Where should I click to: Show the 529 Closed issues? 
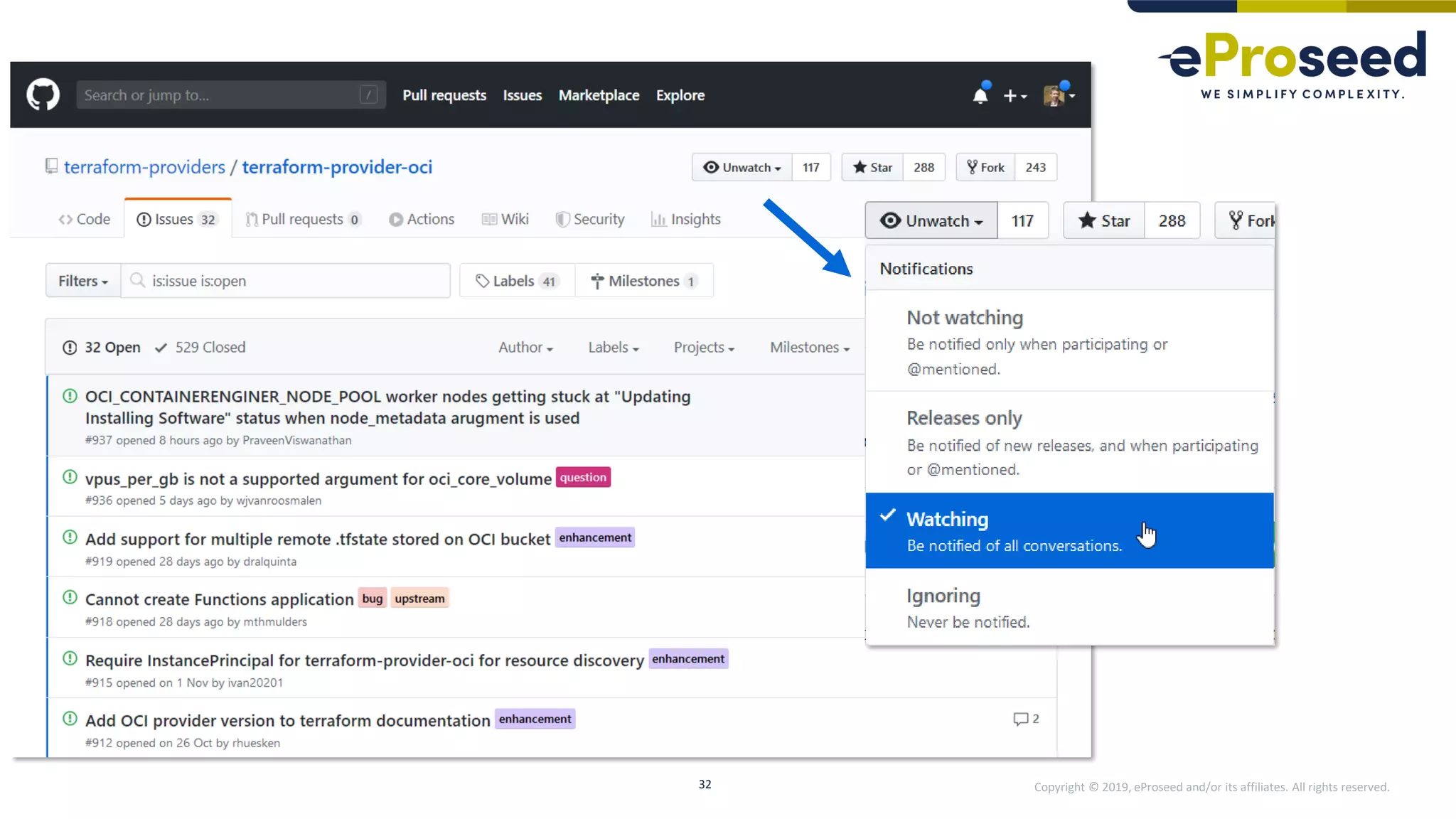(x=200, y=347)
